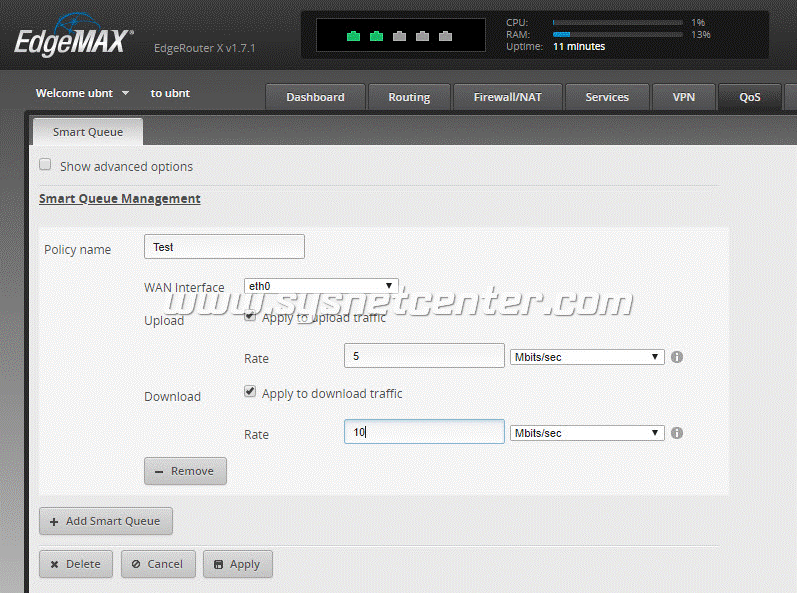797x593 pixels.
Task: Open the WAN Interface eth0 dropdown
Action: pos(321,286)
